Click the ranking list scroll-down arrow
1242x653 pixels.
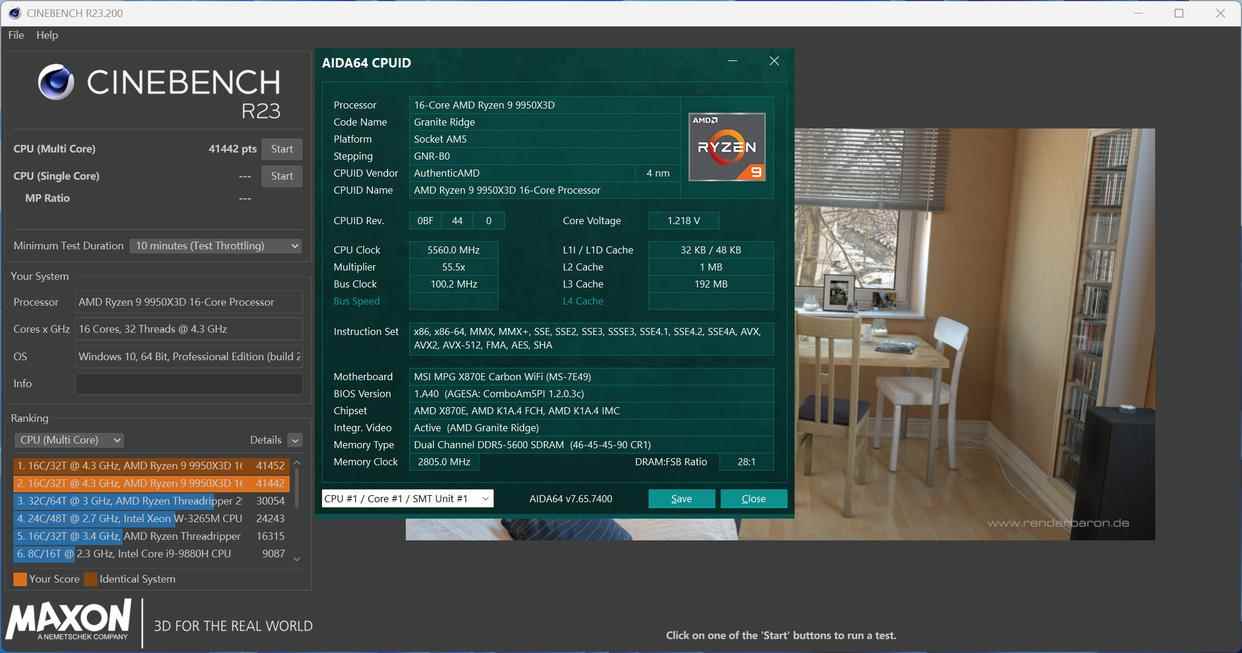297,559
